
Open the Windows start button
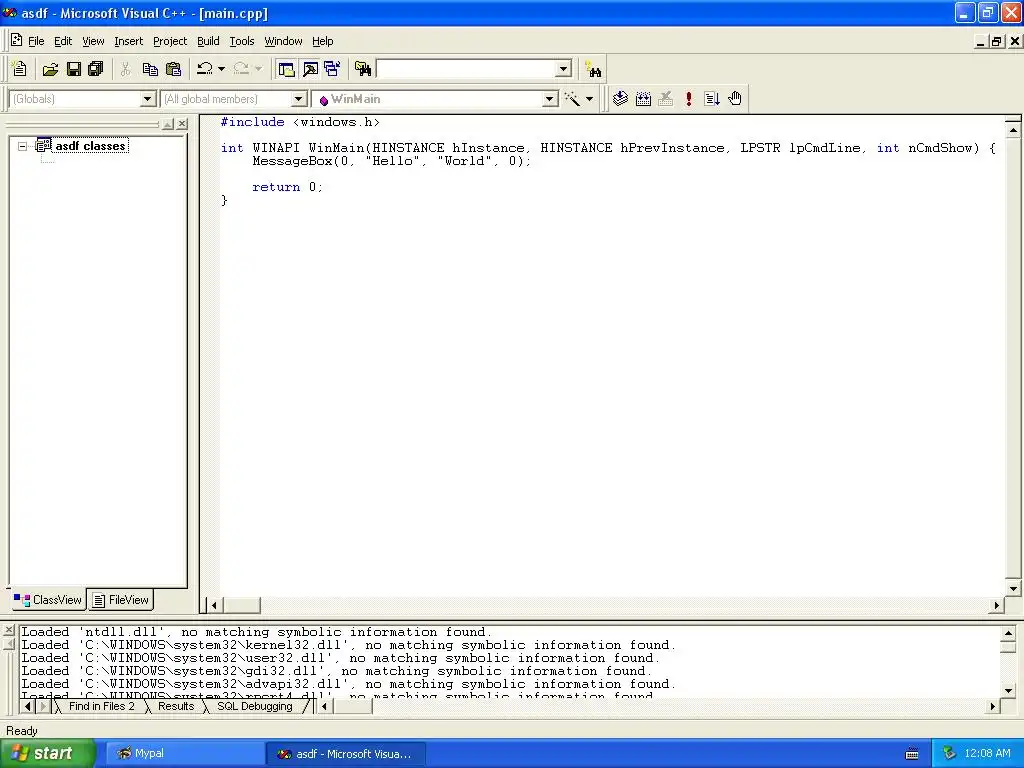click(48, 753)
